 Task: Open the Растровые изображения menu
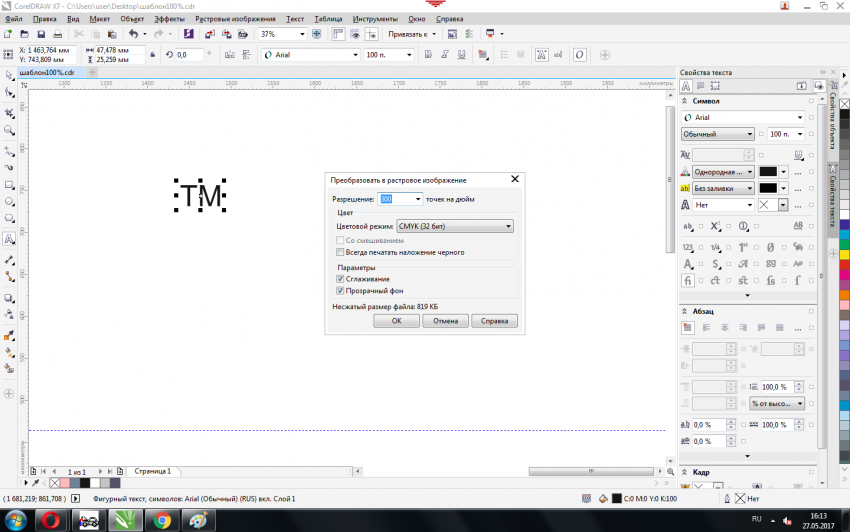tap(235, 19)
